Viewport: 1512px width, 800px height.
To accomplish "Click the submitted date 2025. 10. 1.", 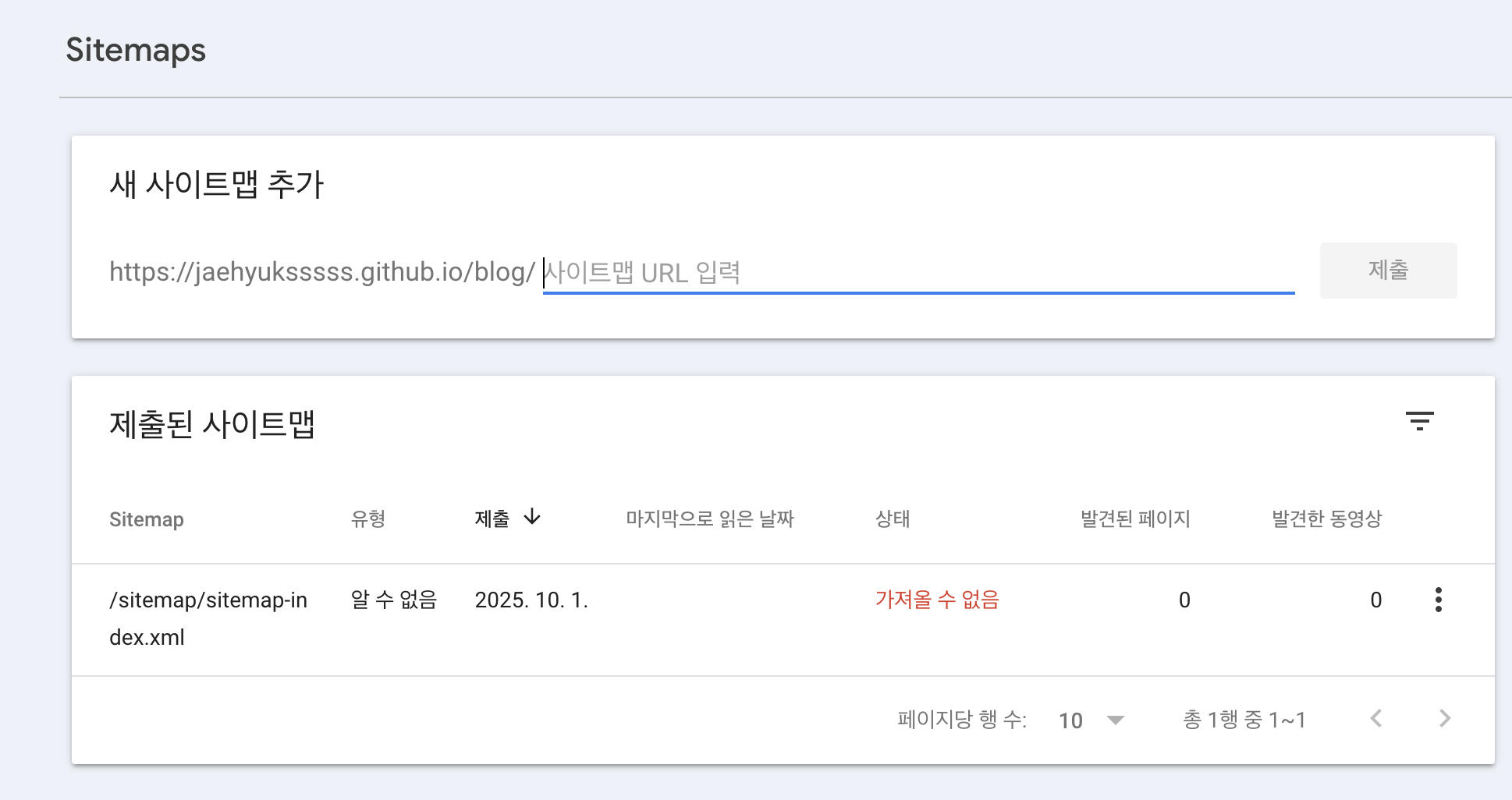I will pyautogui.click(x=531, y=600).
